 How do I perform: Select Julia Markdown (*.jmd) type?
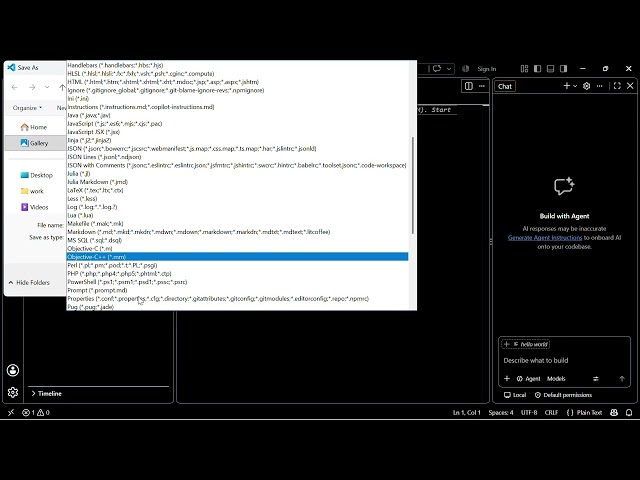tap(238, 182)
